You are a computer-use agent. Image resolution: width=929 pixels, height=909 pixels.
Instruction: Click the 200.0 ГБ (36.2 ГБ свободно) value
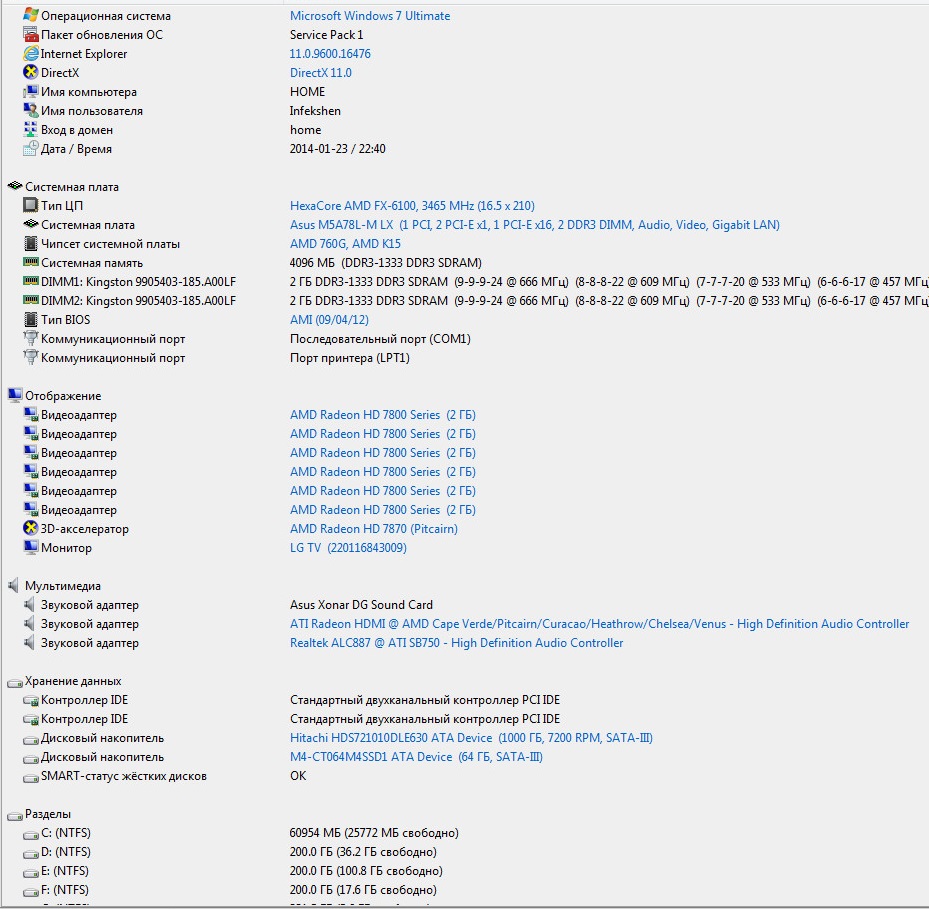point(363,852)
